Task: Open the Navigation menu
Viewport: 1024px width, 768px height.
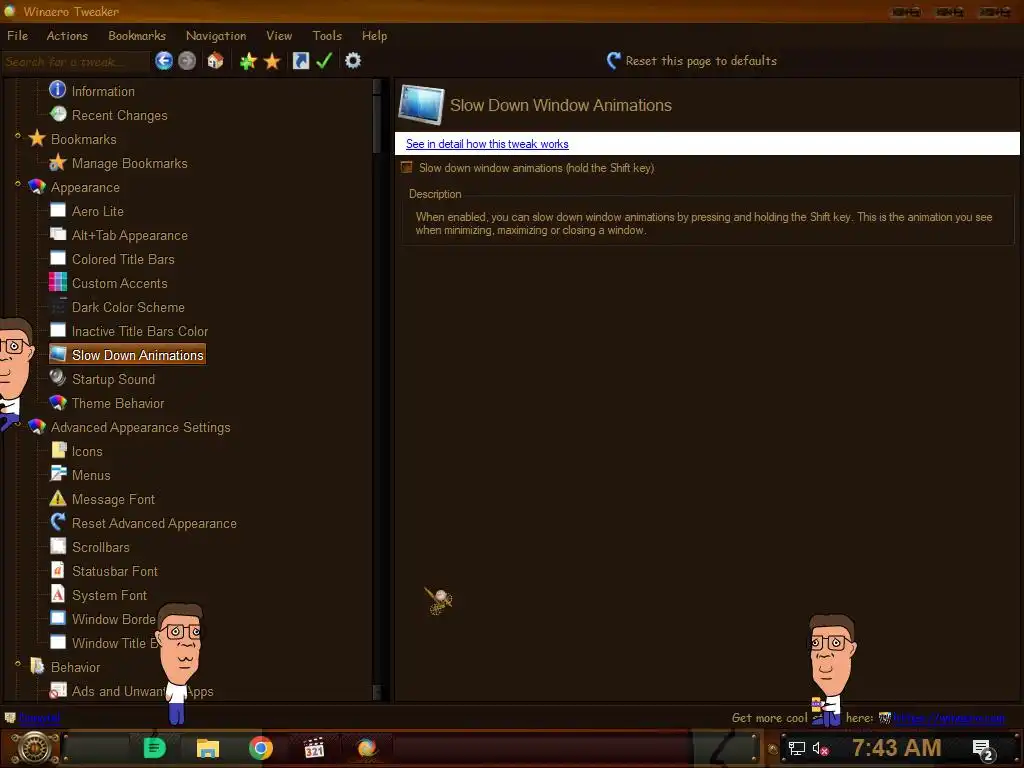Action: [x=216, y=35]
